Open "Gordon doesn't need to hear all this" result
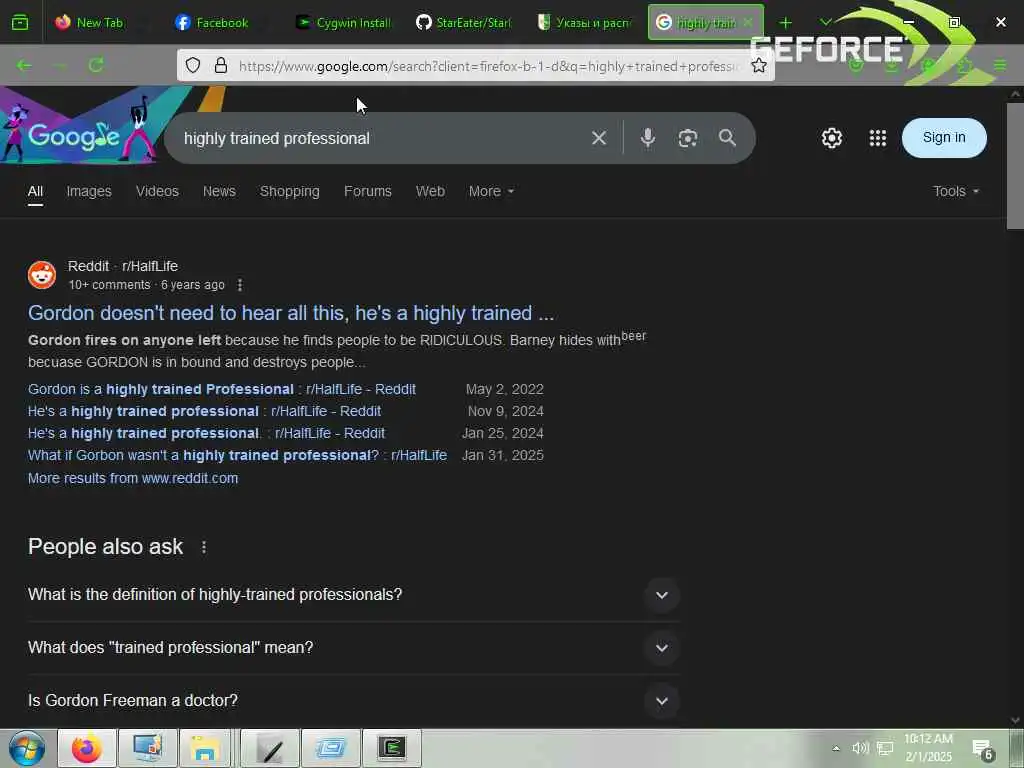Screen dimensions: 1024x768 [291, 313]
